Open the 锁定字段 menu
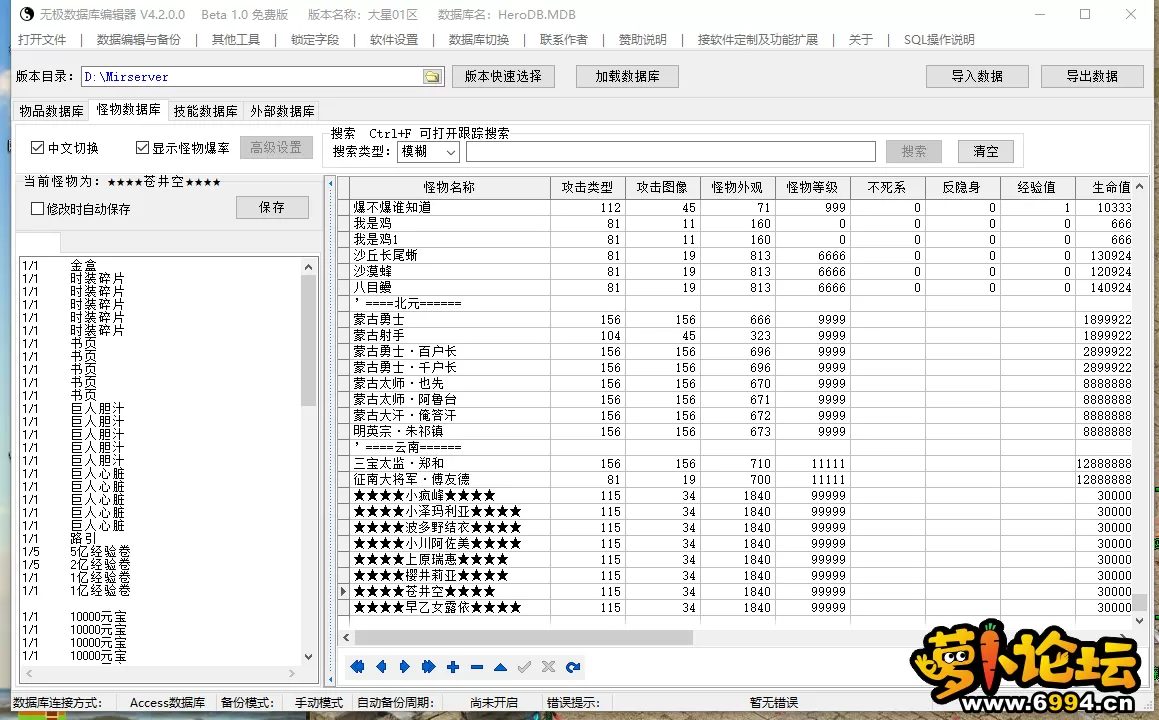This screenshot has width=1159, height=720. (315, 40)
